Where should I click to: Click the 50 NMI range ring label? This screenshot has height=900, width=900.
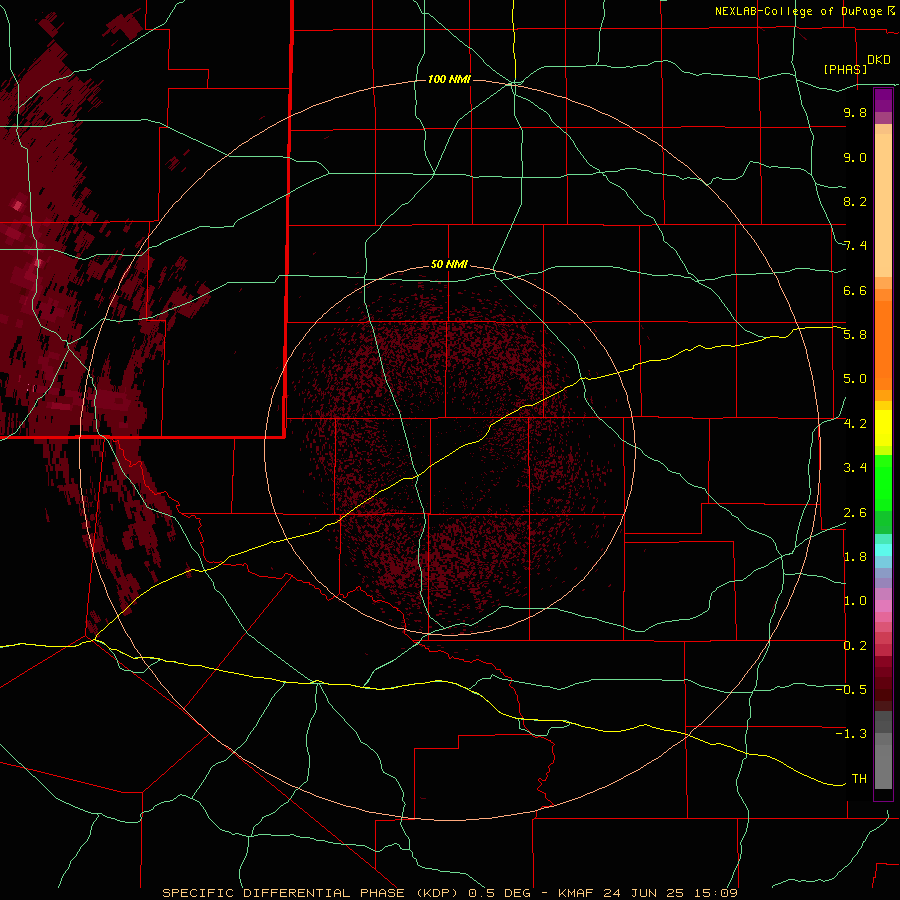pyautogui.click(x=449, y=264)
